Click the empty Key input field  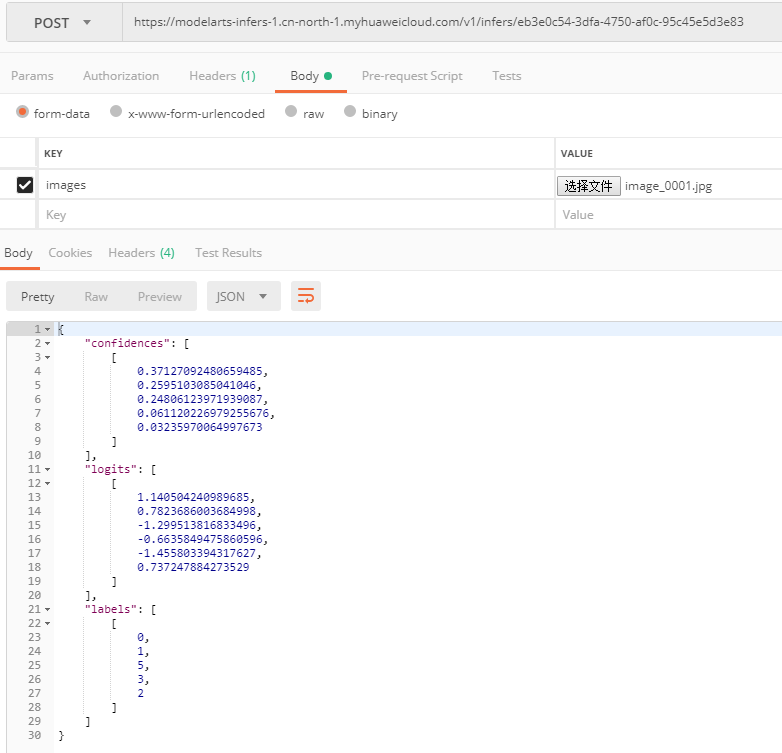pos(296,215)
